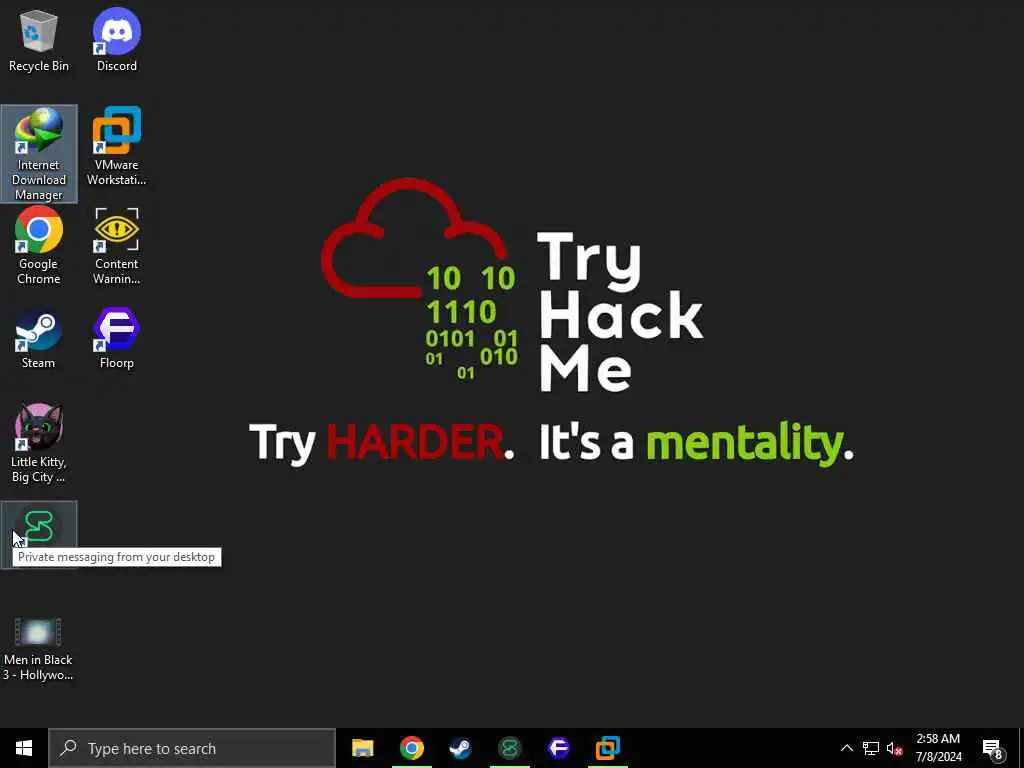1024x768 pixels.
Task: Show hidden system tray icons
Action: (x=846, y=748)
